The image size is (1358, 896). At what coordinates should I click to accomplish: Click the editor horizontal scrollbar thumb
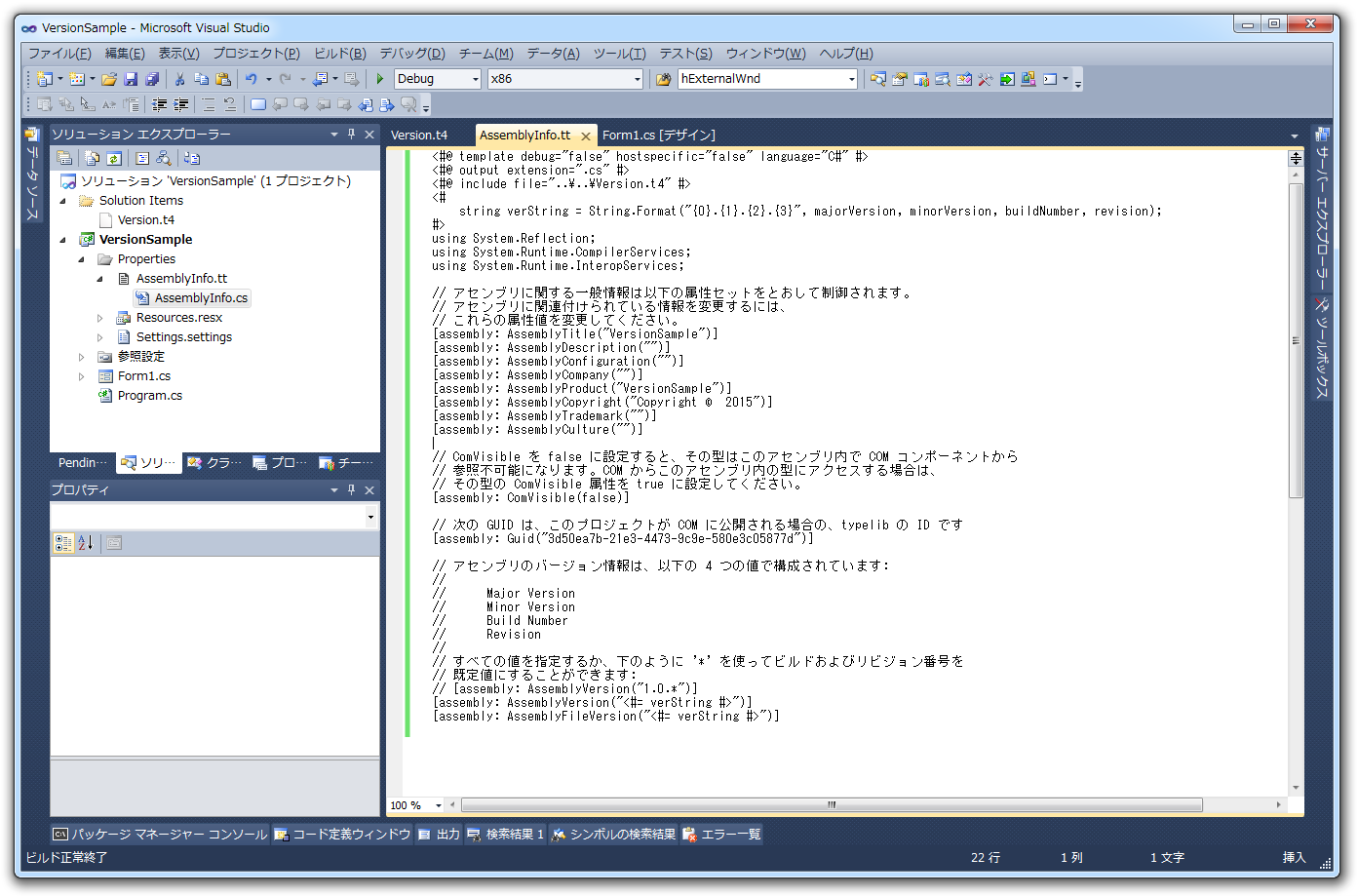coord(832,805)
